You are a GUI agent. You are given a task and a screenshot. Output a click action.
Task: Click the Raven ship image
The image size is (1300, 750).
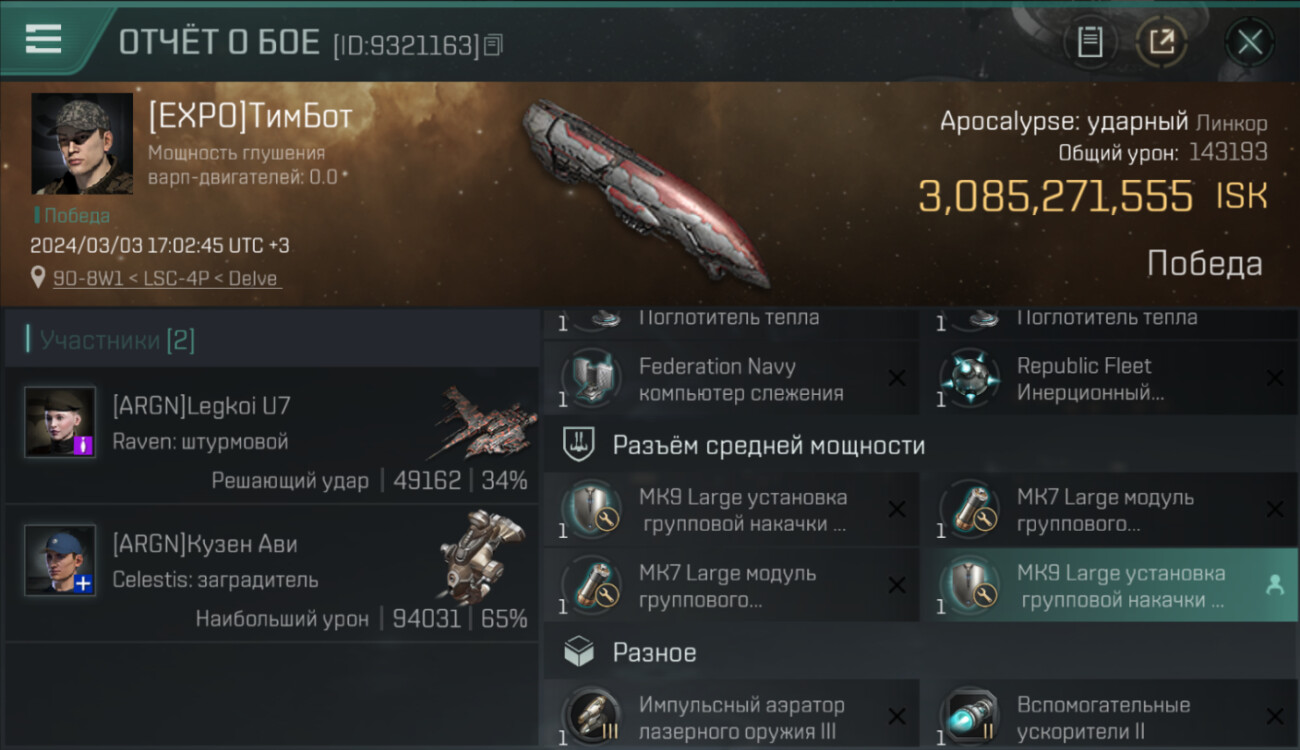pyautogui.click(x=483, y=424)
